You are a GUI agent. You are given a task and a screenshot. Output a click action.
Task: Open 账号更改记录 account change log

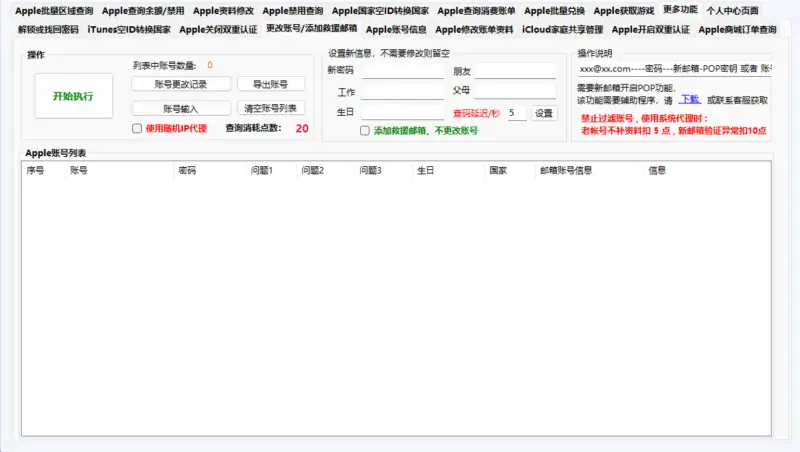point(181,84)
